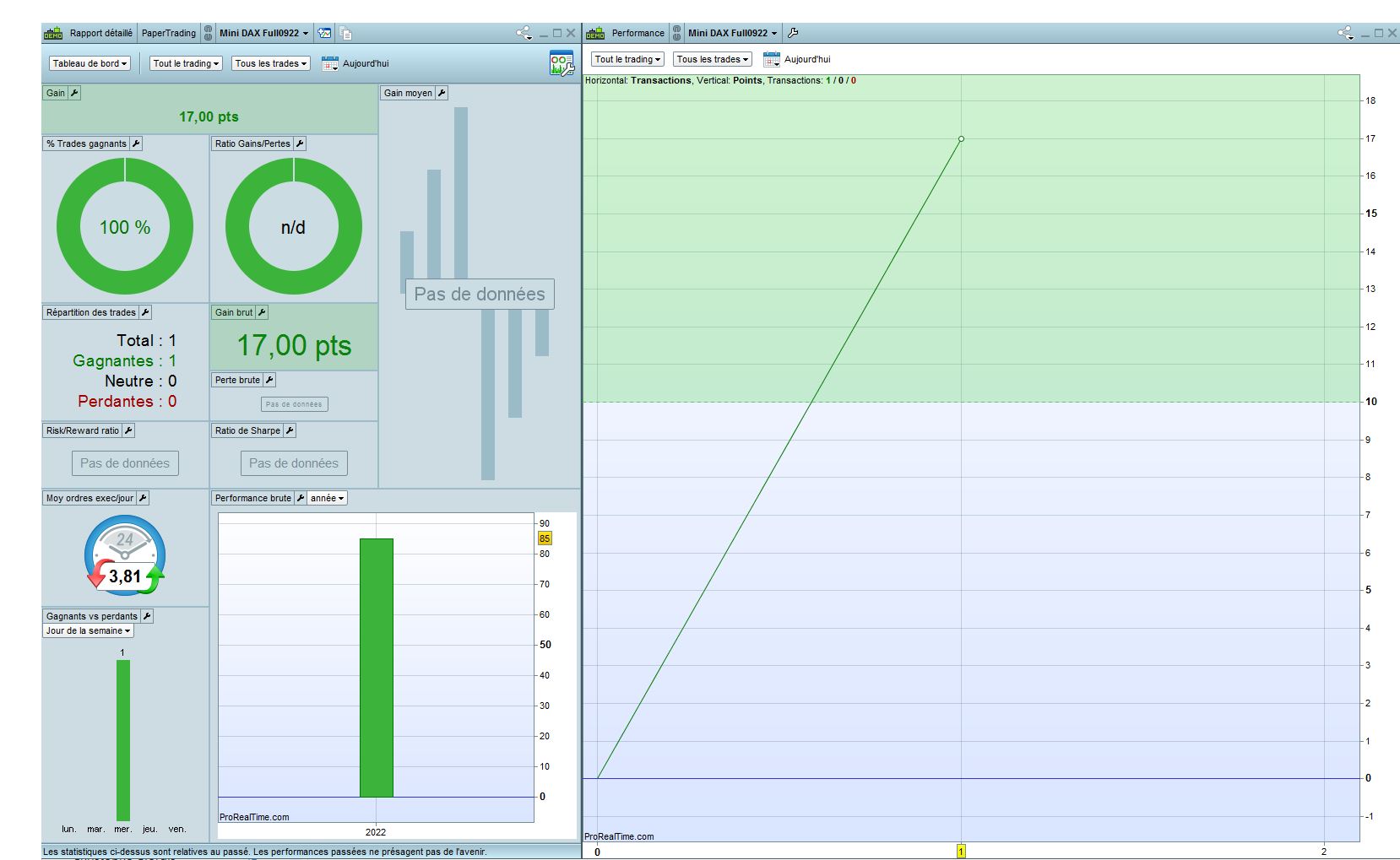Image resolution: width=1400 pixels, height=860 pixels.
Task: Change the année period dropdown
Action: point(328,498)
